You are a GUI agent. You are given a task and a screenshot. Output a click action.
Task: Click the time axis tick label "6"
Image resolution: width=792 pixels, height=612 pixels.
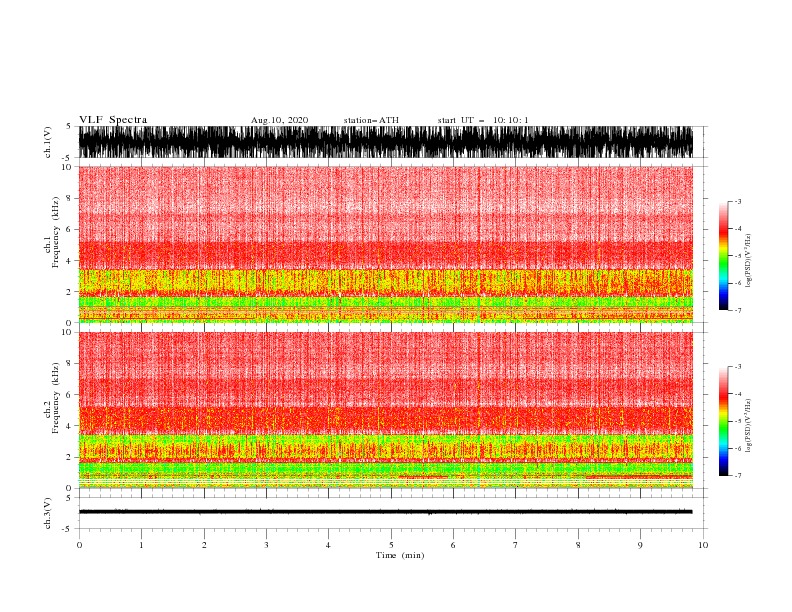(x=453, y=545)
